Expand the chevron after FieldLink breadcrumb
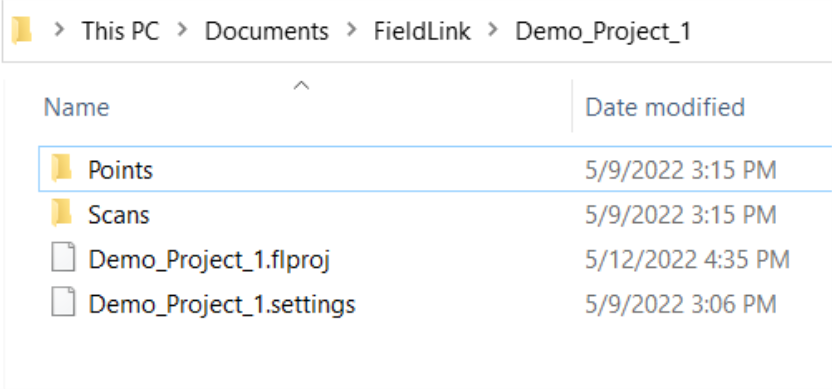 [x=492, y=30]
